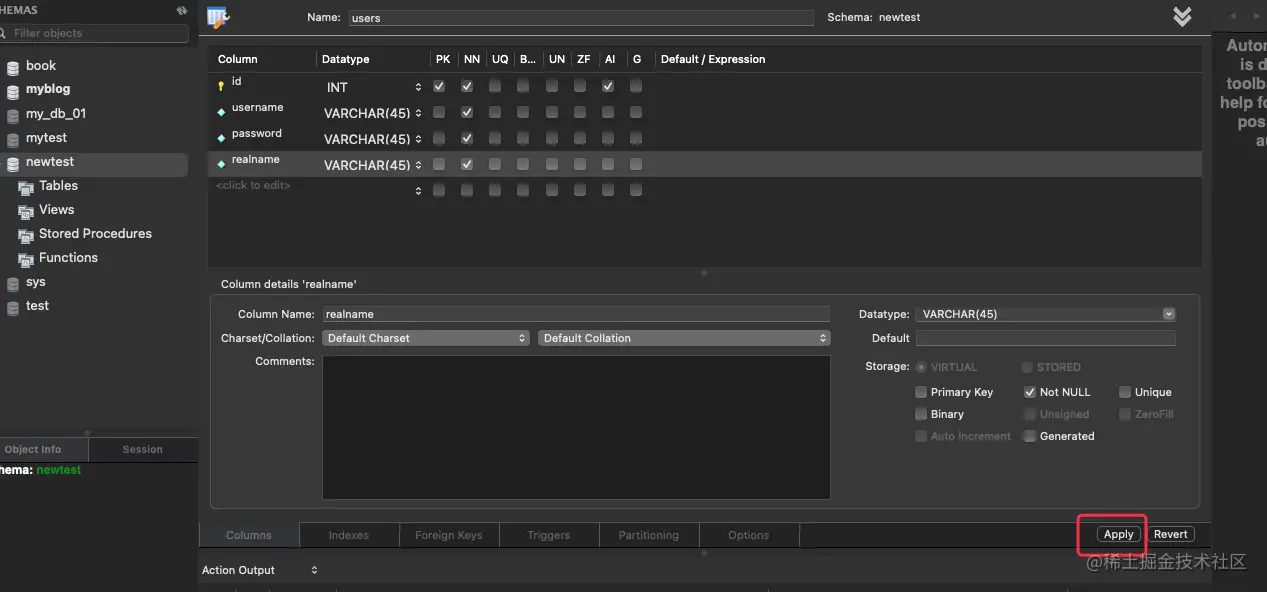Screen dimensions: 1267x592
Task: Click the primary key icon of id row
Action: pyautogui.click(x=221, y=86)
